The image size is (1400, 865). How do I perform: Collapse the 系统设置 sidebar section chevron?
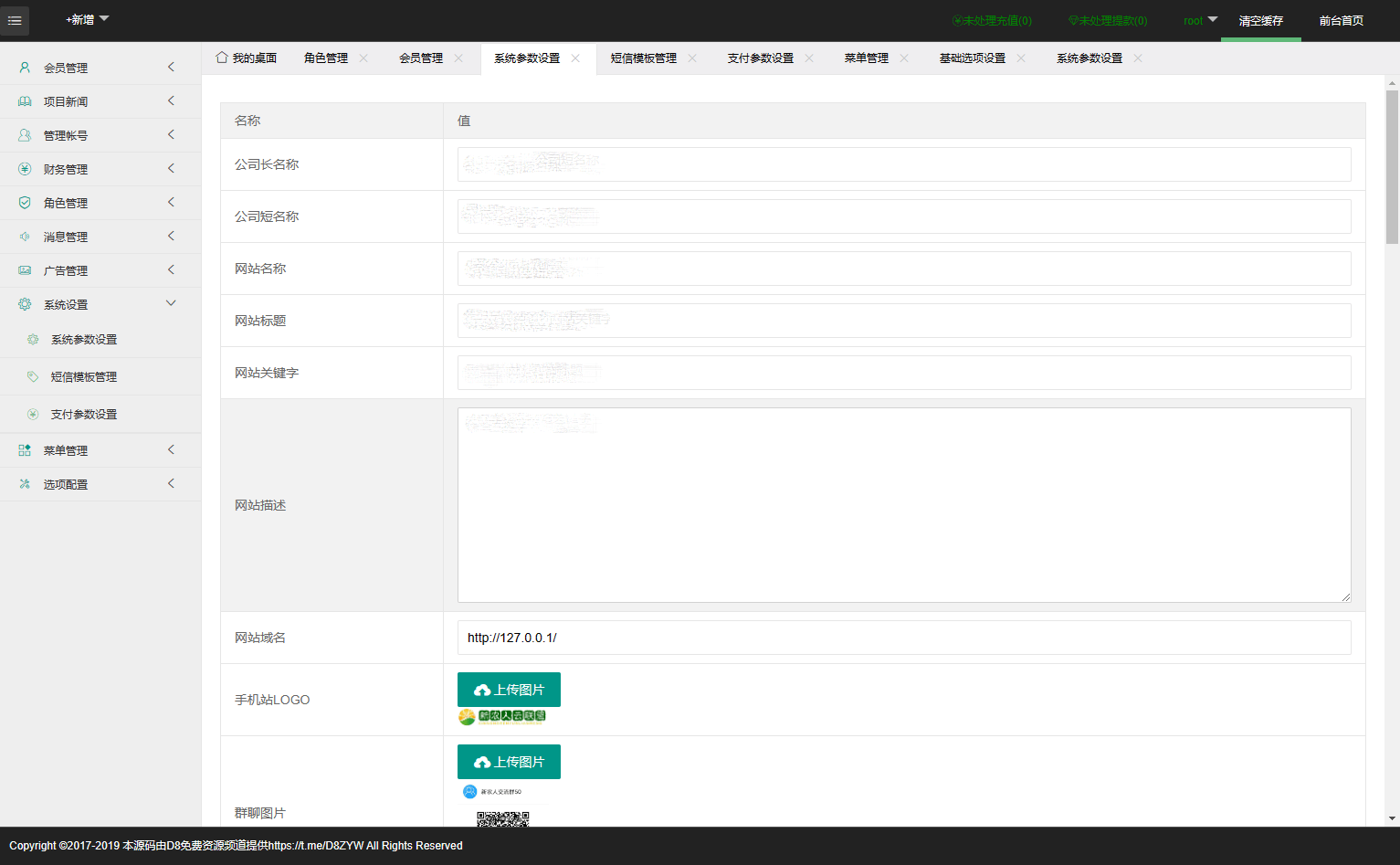coord(171,303)
